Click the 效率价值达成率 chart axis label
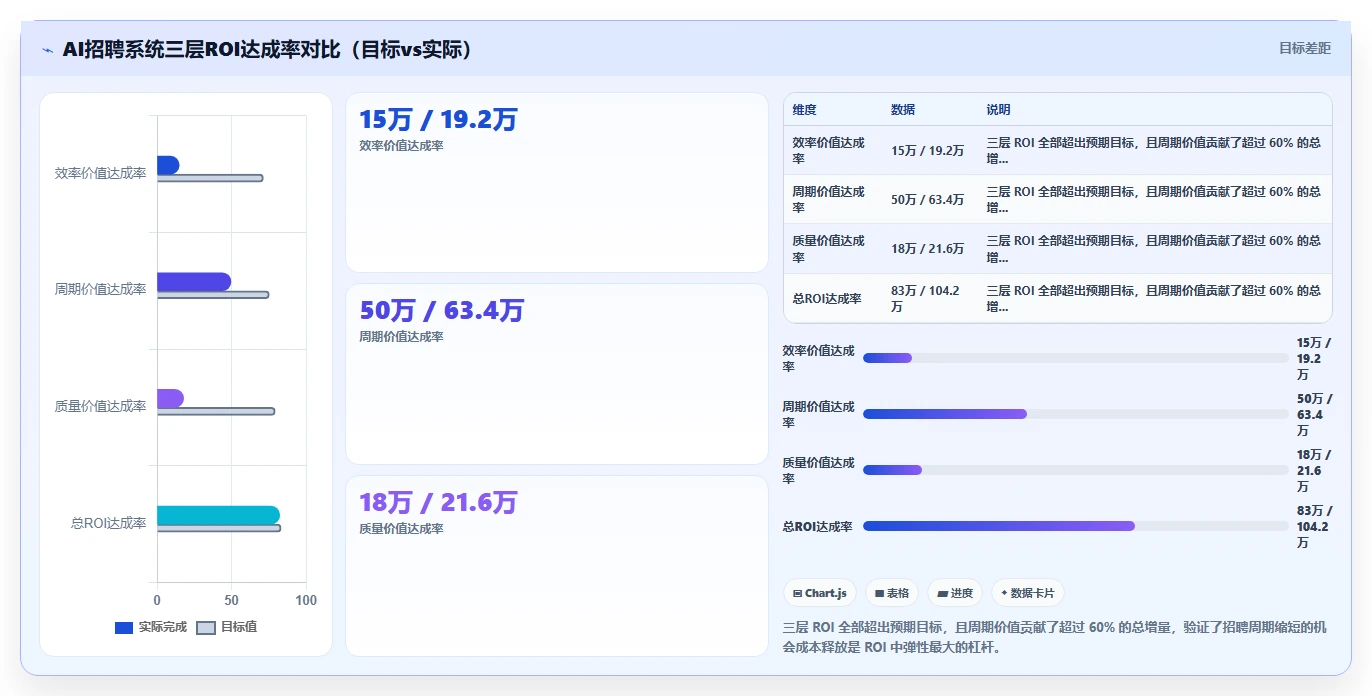Image resolution: width=1372 pixels, height=696 pixels. point(100,173)
